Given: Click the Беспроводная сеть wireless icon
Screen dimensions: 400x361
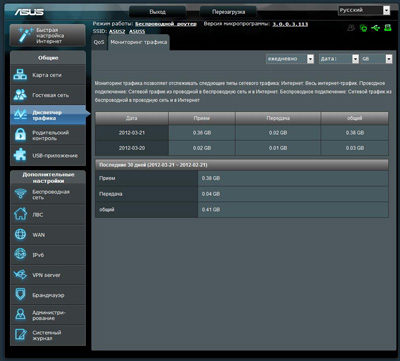Looking at the screenshot, I should pos(20,194).
